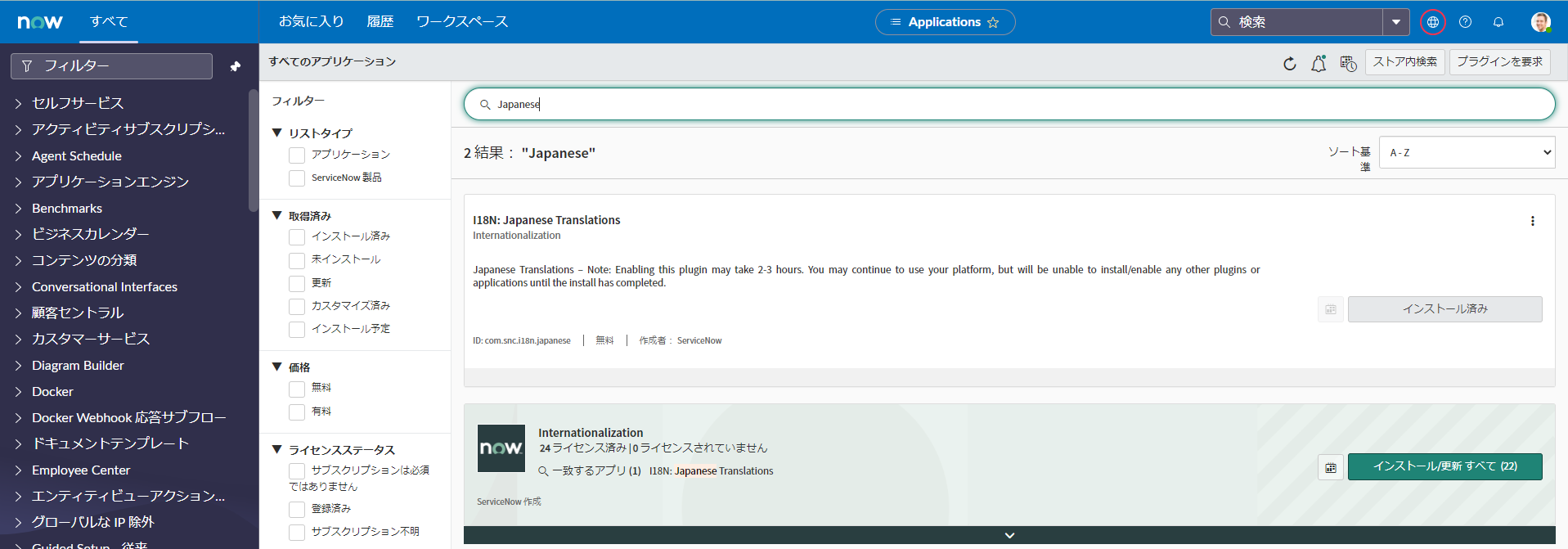Screen dimensions: 1568x549
Task: Click the Internationalization now logo thumbnail
Action: 501,448
